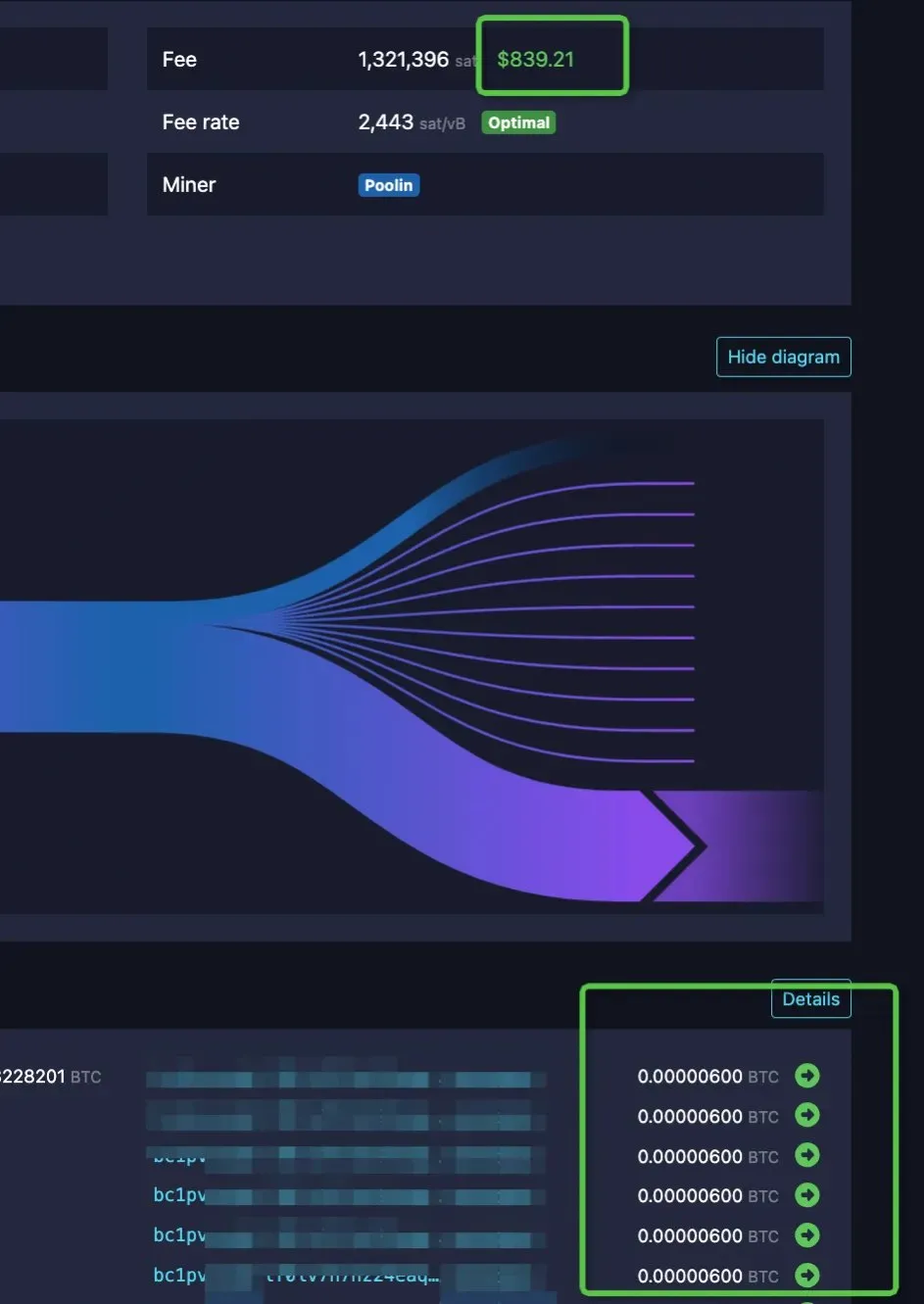Open the second blurred output address

pyautogui.click(x=345, y=1117)
